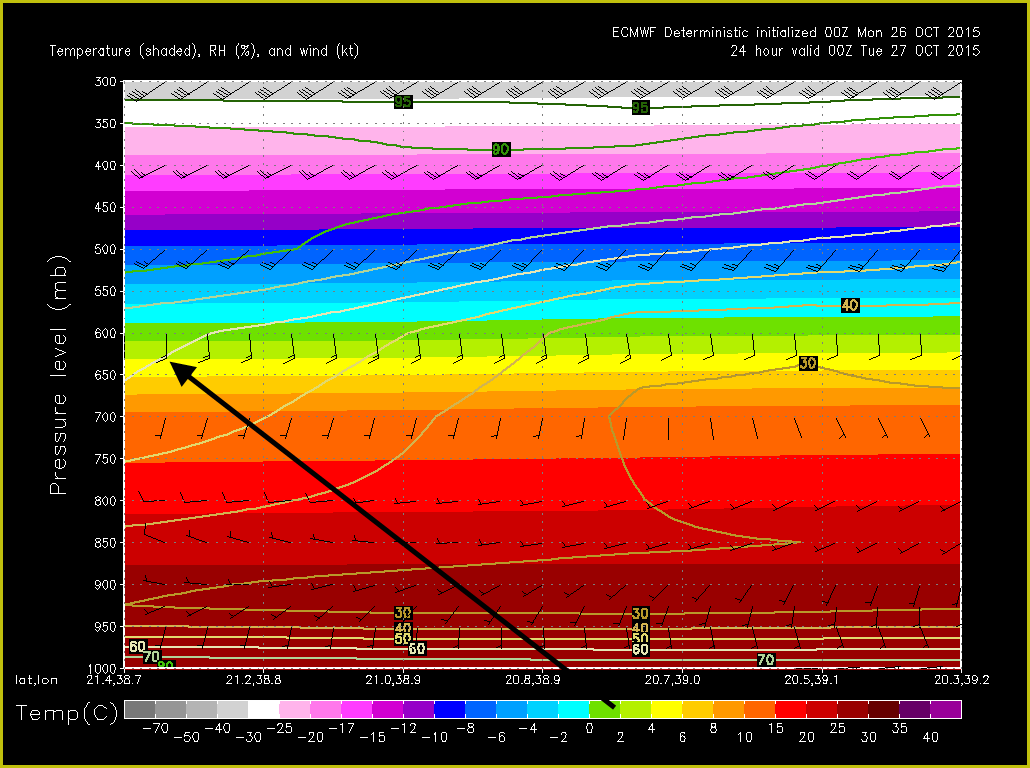Click the -17 legend value
This screenshot has height=768, width=1030.
[342, 728]
